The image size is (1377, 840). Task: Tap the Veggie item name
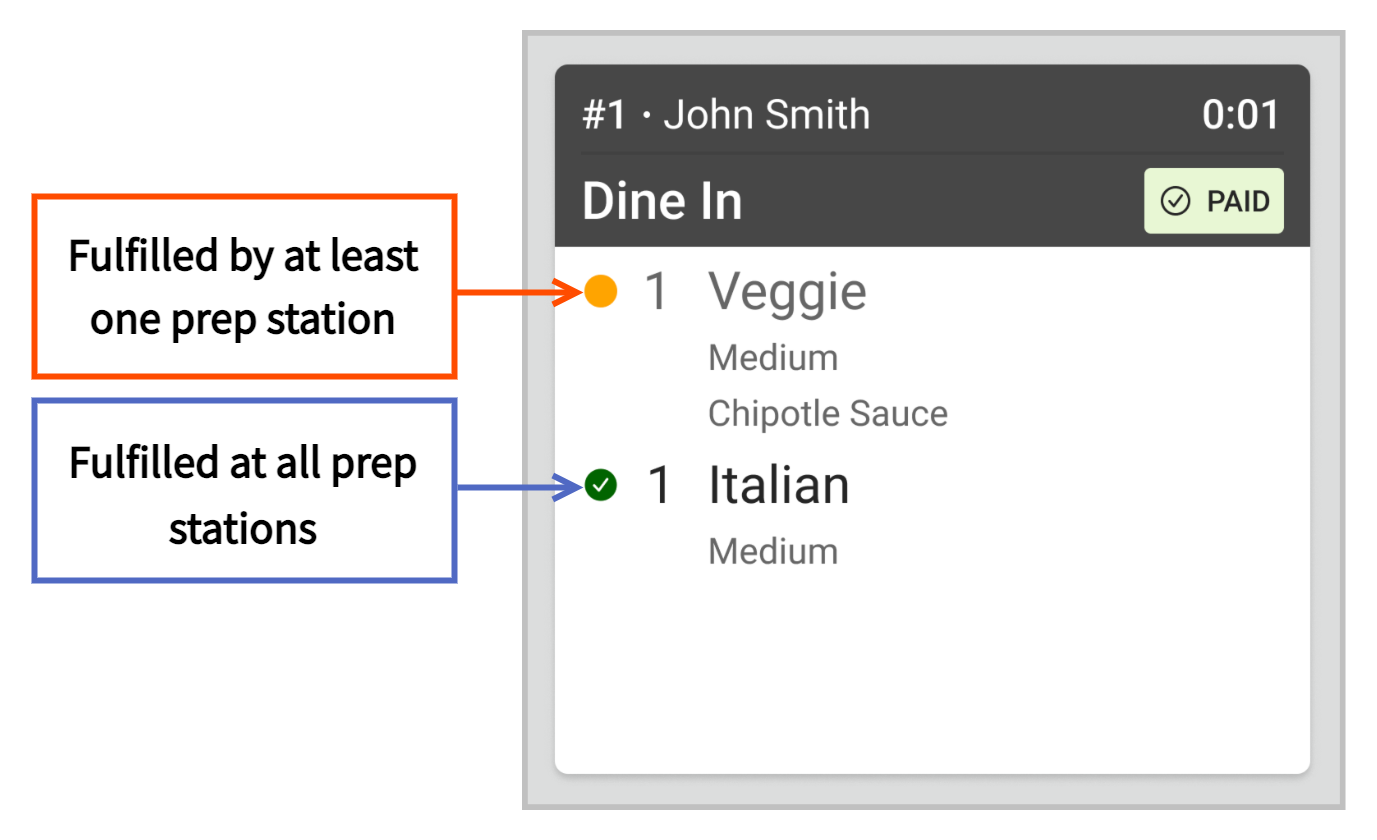tap(788, 292)
